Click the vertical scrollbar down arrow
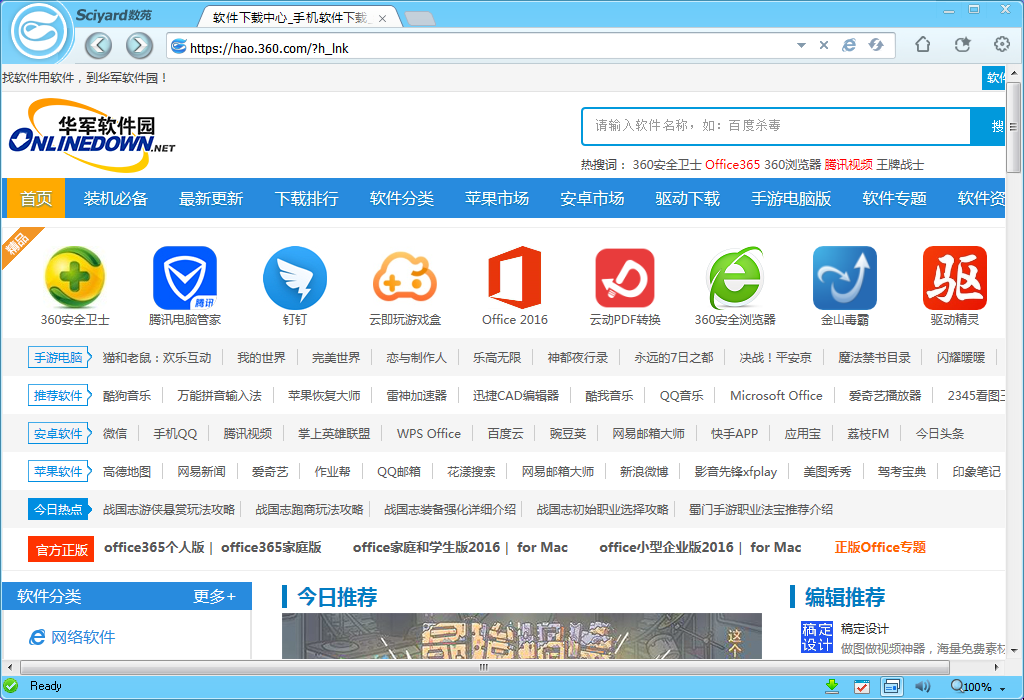This screenshot has height=700, width=1024. tap(1014, 650)
